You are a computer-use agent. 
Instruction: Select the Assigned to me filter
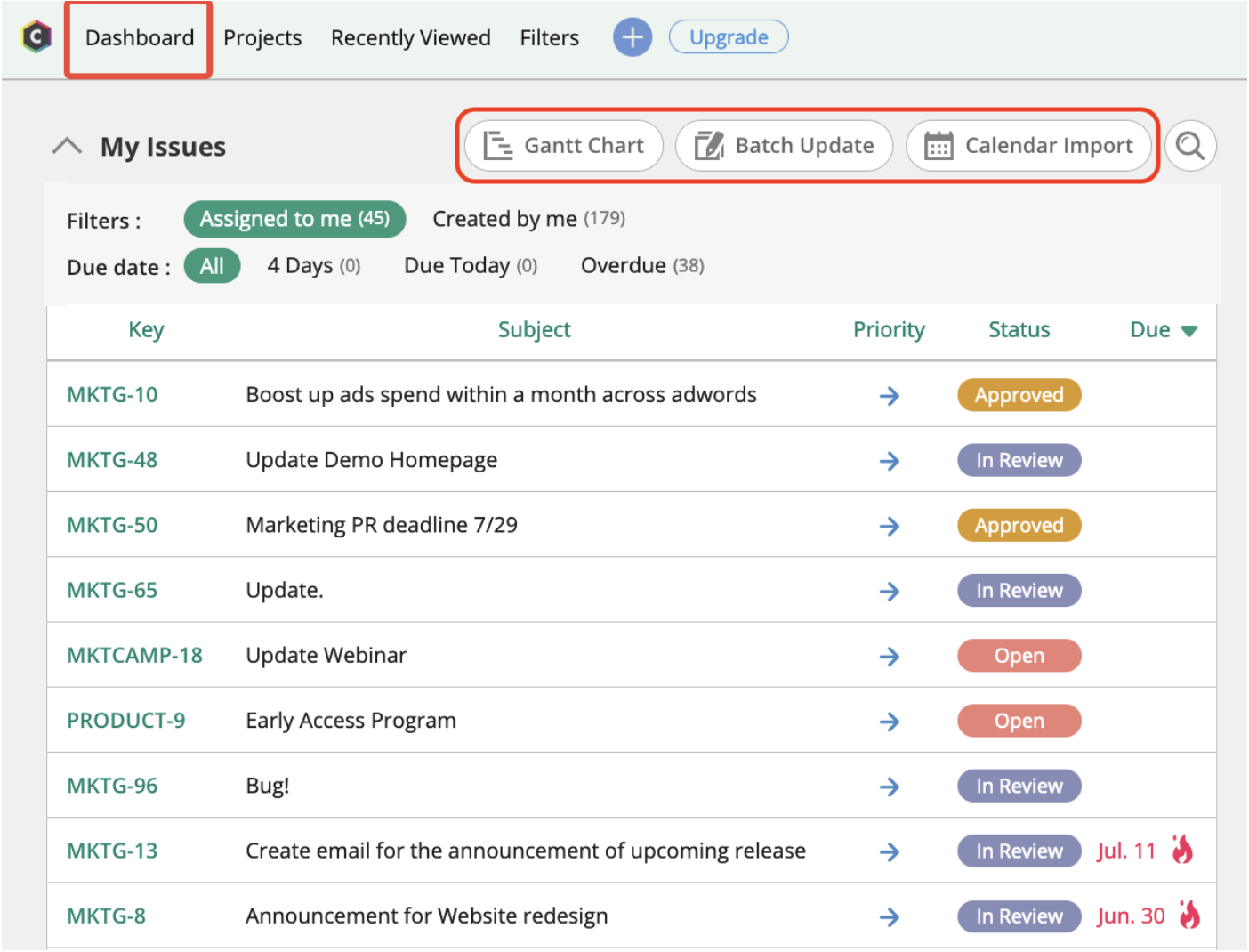click(294, 219)
